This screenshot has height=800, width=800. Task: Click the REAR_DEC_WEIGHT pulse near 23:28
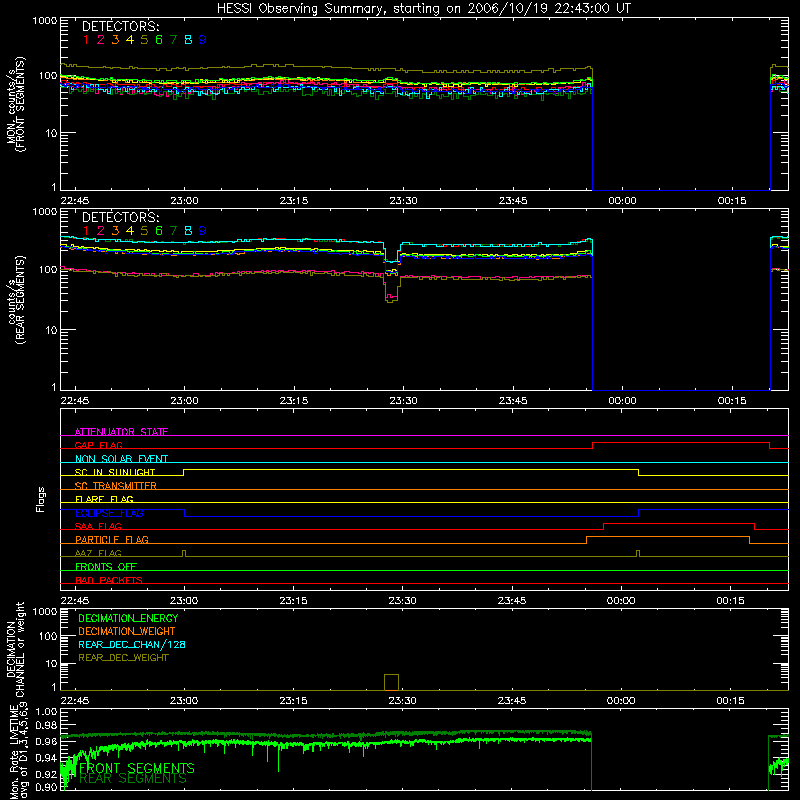[x=391, y=682]
